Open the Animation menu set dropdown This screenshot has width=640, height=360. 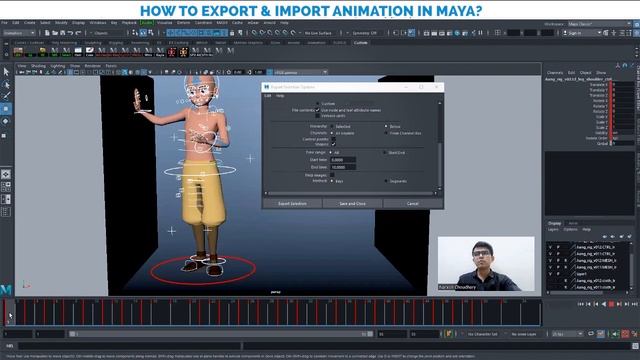point(19,33)
